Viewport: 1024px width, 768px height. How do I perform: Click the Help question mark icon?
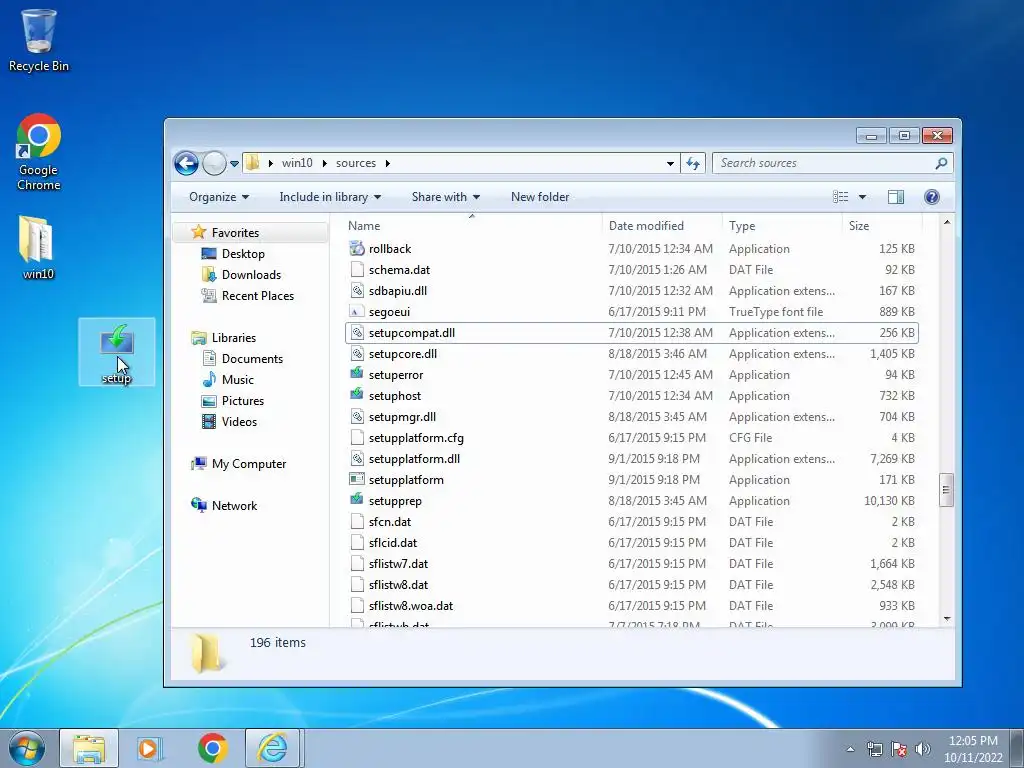932,197
